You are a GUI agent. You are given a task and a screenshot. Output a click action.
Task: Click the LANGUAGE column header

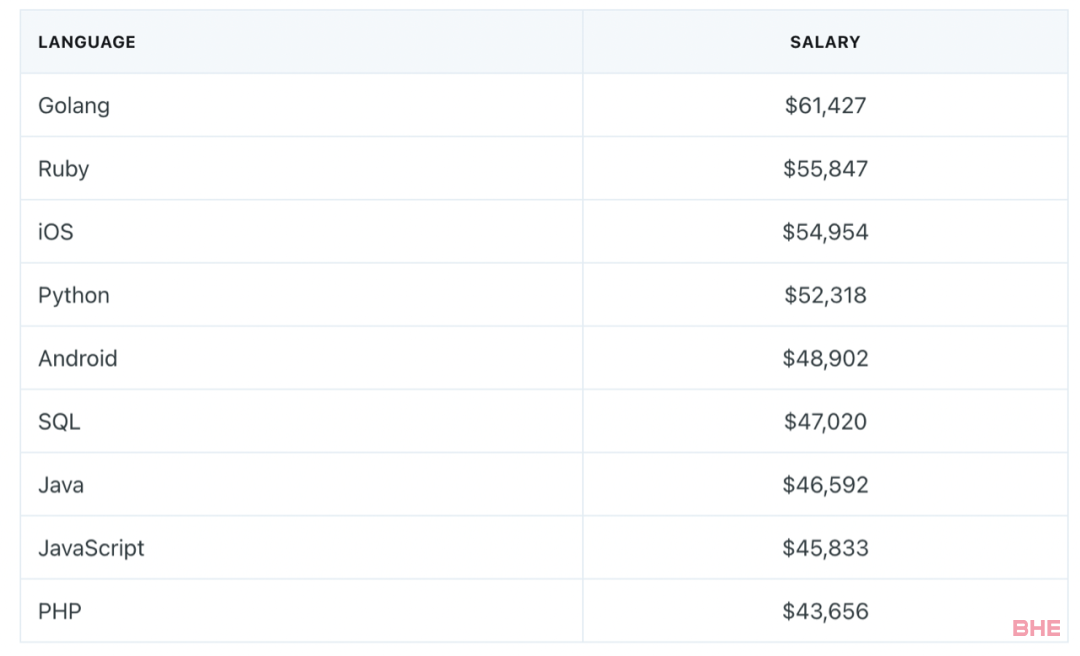[x=87, y=42]
